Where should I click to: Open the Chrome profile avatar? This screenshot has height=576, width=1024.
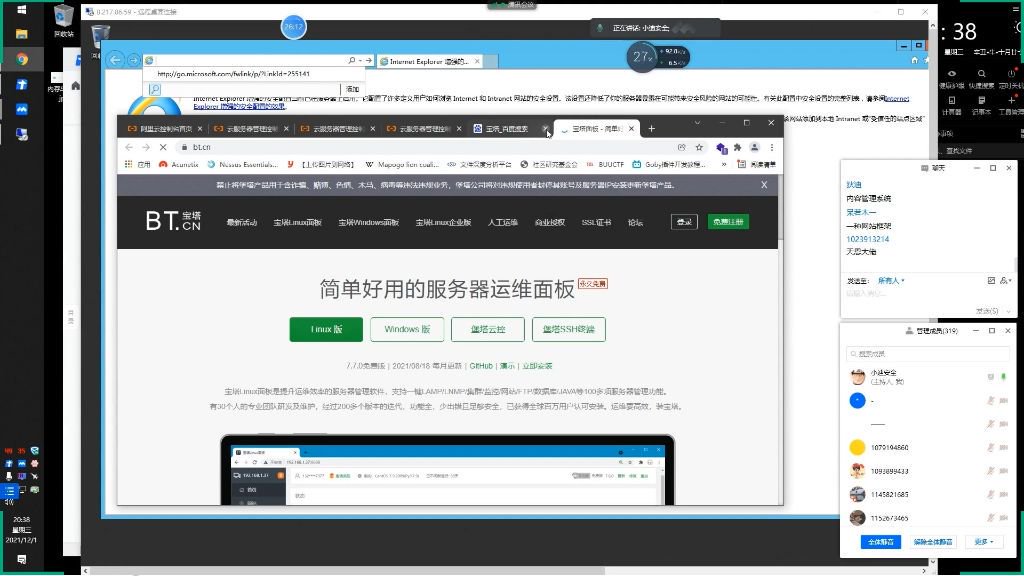pos(754,147)
